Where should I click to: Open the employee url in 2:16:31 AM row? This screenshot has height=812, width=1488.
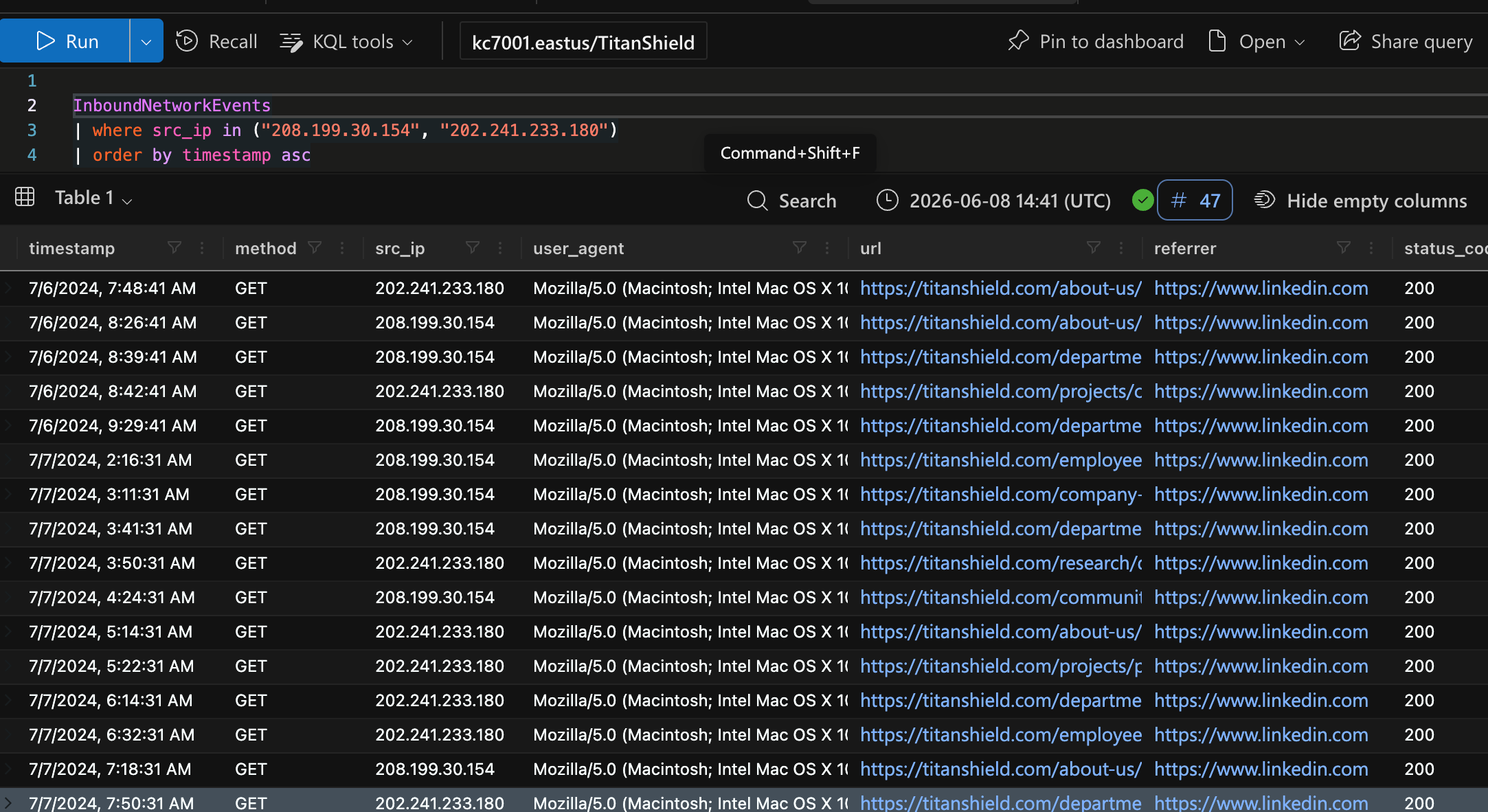point(1000,460)
